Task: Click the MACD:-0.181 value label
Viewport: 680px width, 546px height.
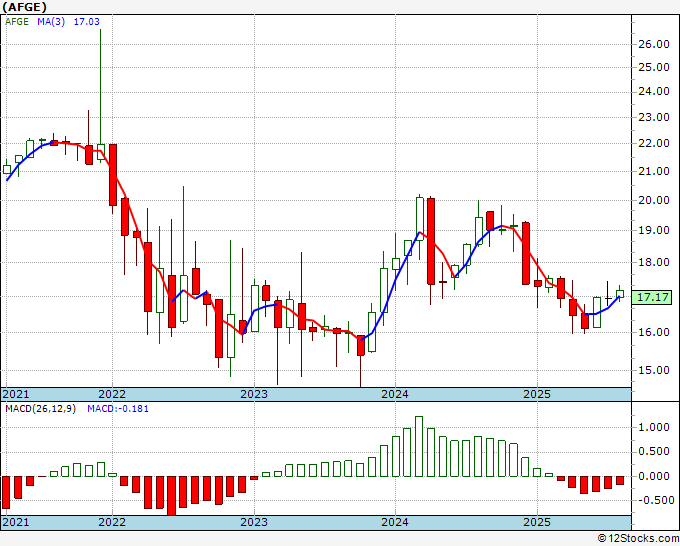Action: pyautogui.click(x=118, y=409)
